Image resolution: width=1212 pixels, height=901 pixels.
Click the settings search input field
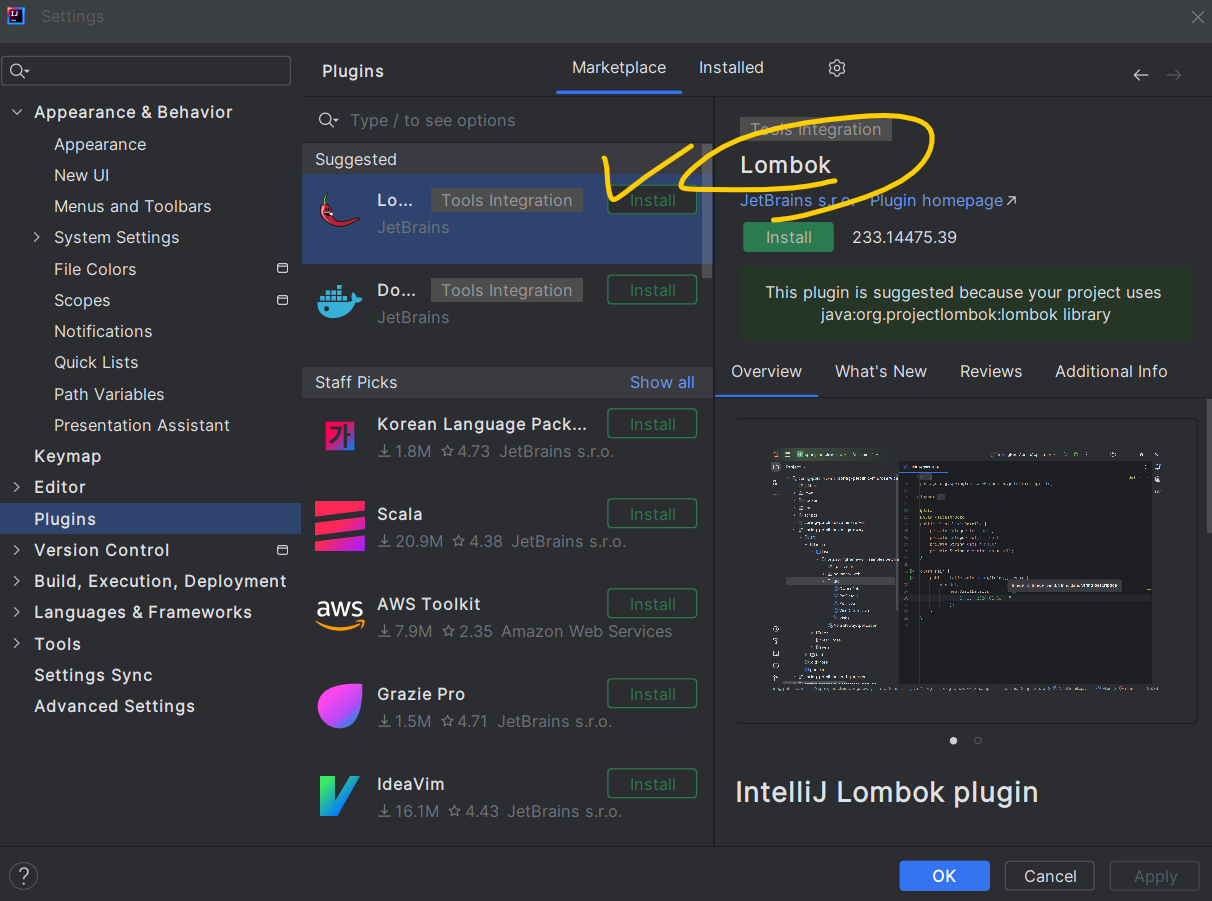[x=147, y=71]
